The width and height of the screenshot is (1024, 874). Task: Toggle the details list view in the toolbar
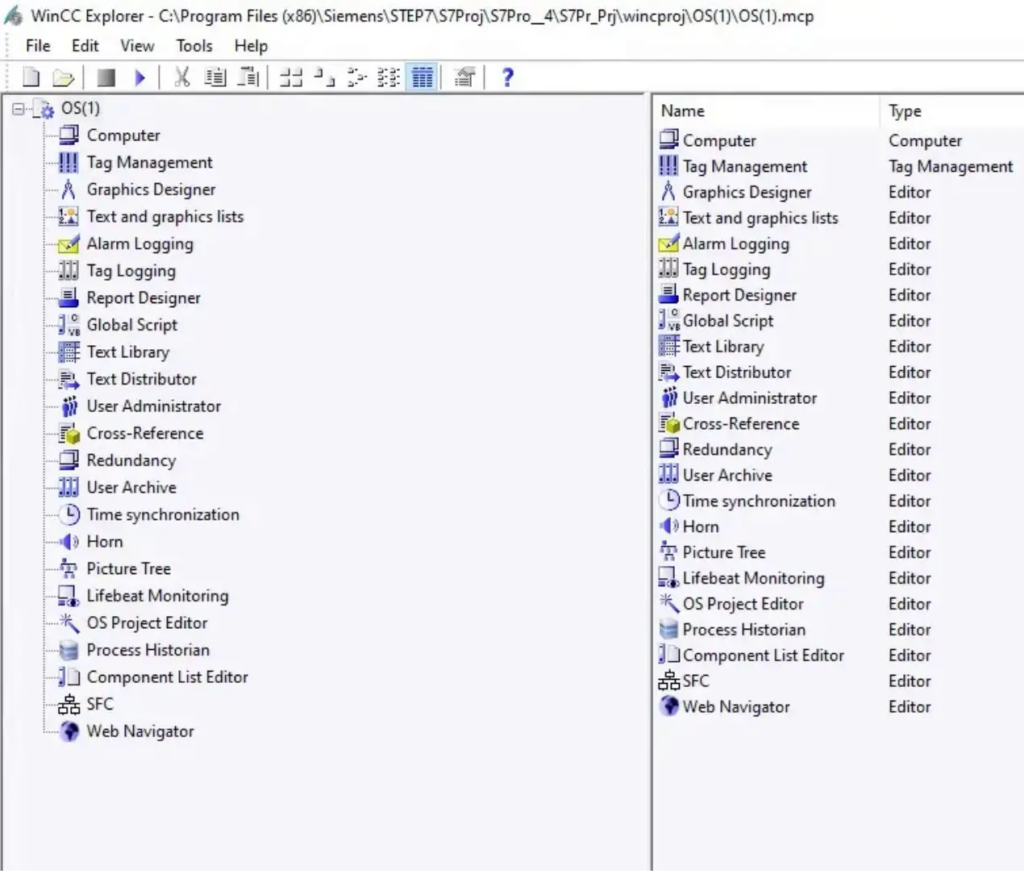[x=421, y=77]
